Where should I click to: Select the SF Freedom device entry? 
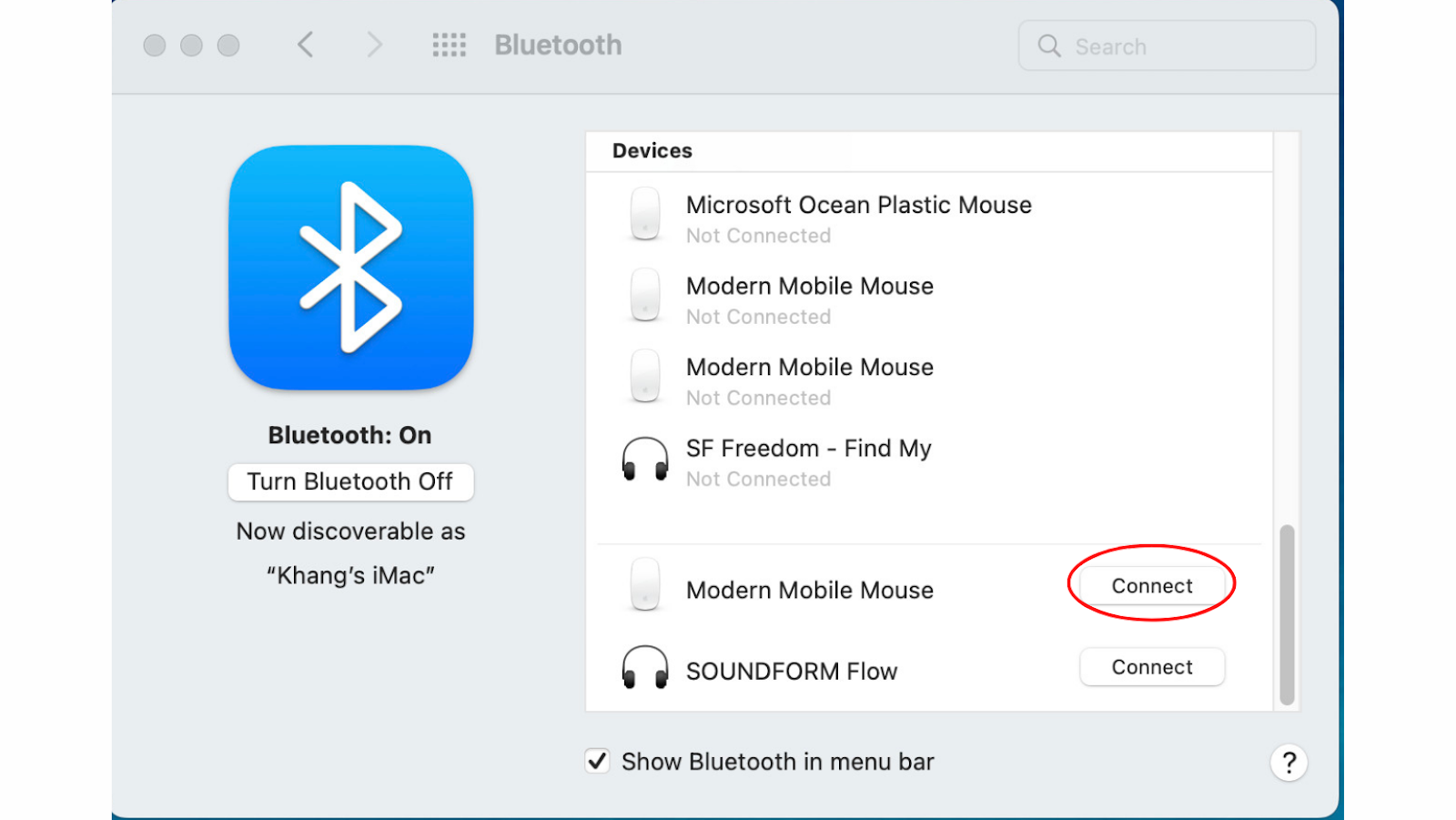pos(808,448)
